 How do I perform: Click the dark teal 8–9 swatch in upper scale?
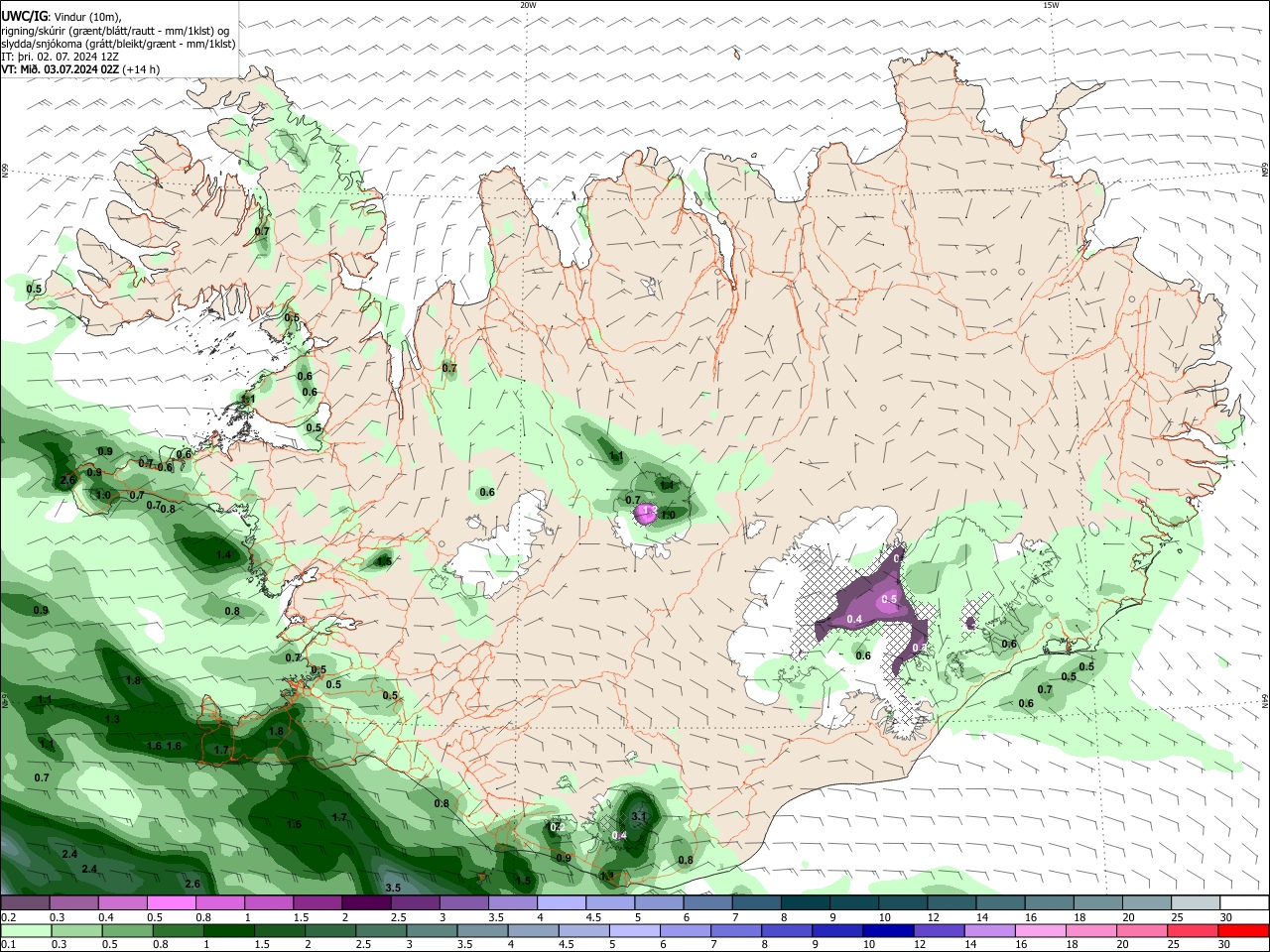pyautogui.click(x=806, y=903)
